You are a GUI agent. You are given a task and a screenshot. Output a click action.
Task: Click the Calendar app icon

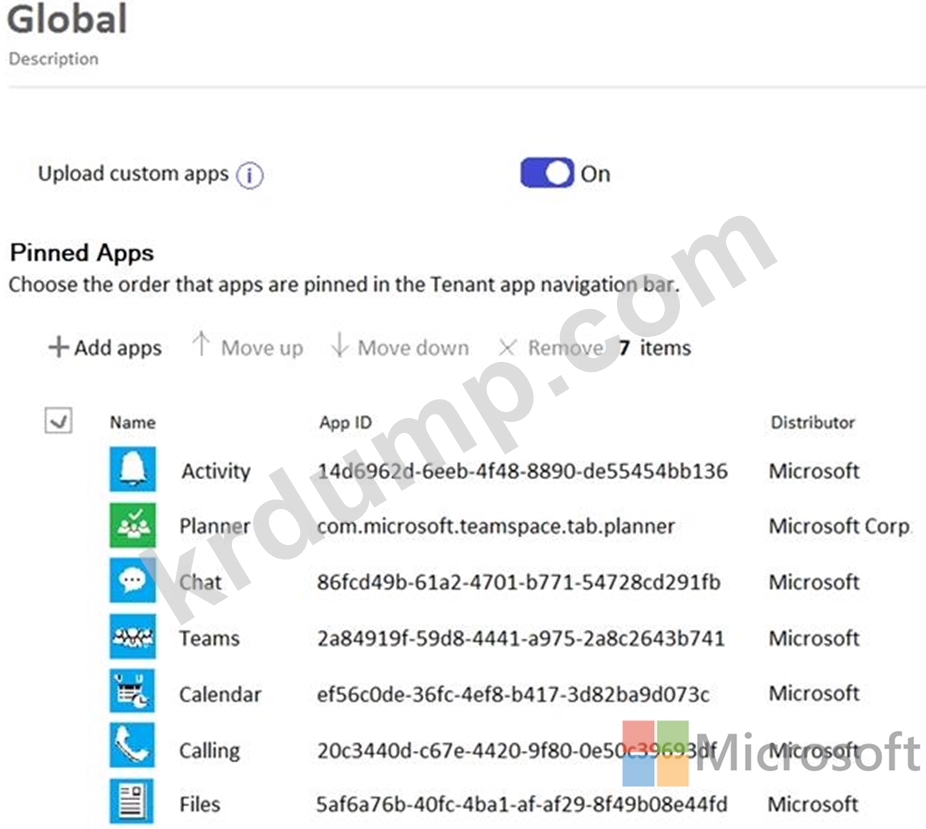pos(132,693)
